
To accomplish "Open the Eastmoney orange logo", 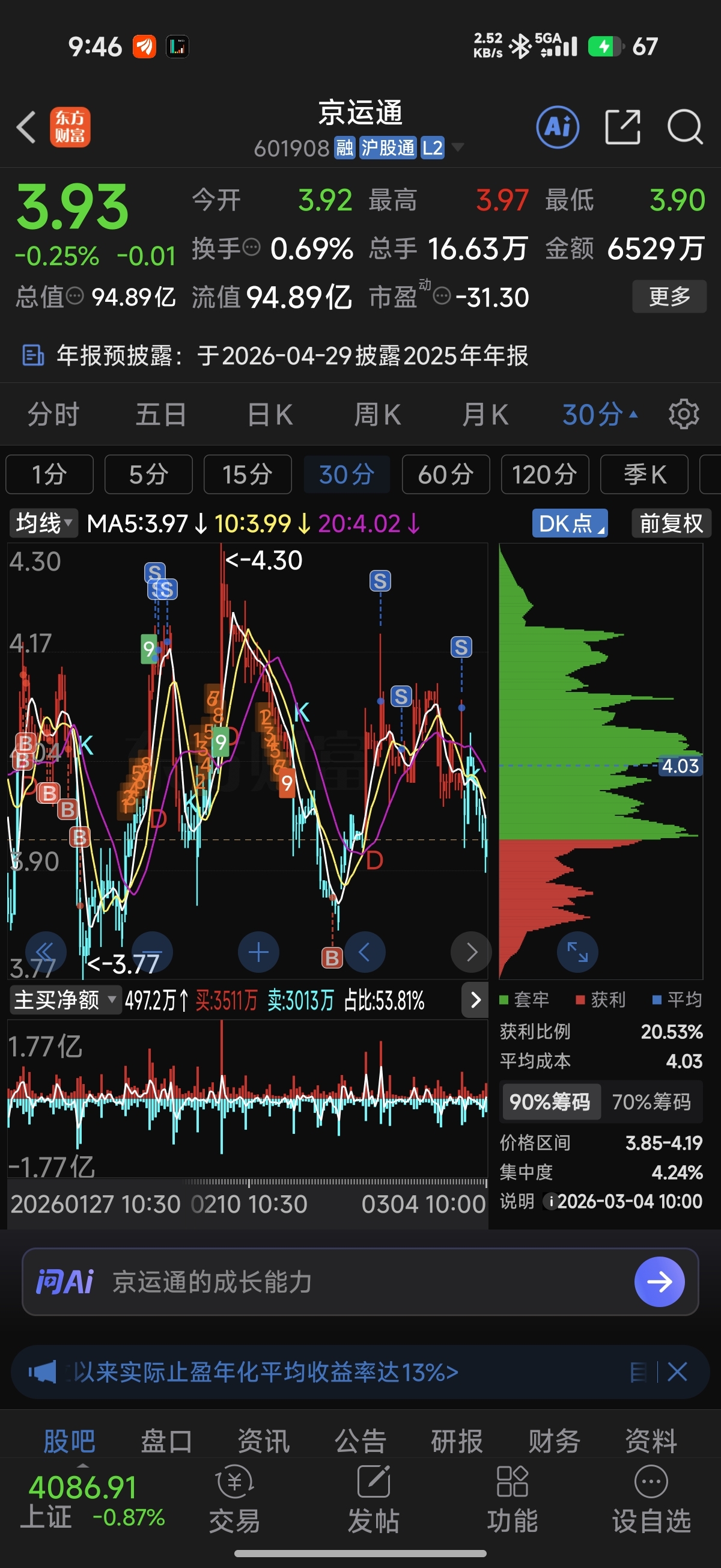I will (x=70, y=127).
